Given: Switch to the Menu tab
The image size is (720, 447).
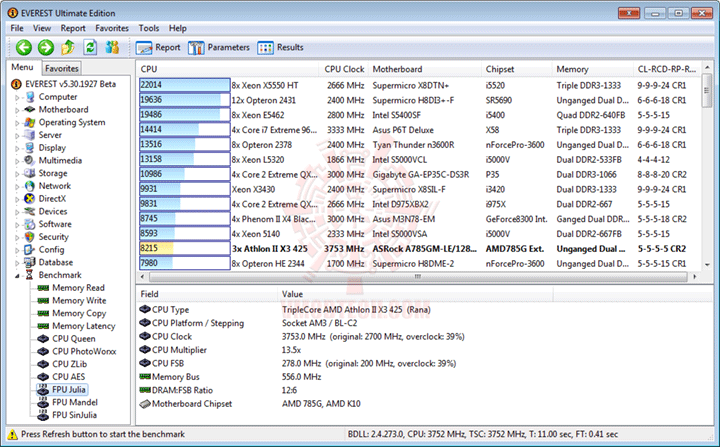Looking at the screenshot, I should 22,67.
